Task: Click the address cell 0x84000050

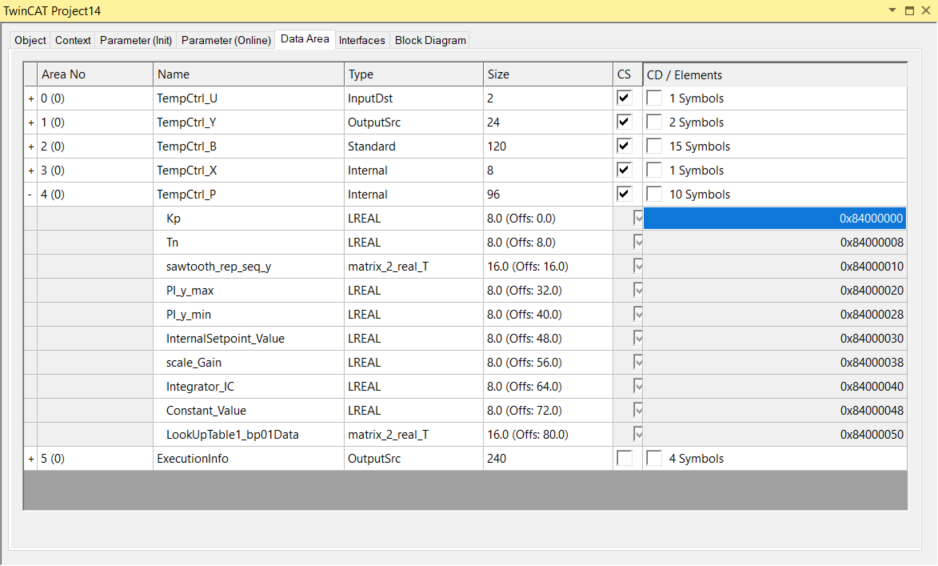Action: pyautogui.click(x=775, y=434)
